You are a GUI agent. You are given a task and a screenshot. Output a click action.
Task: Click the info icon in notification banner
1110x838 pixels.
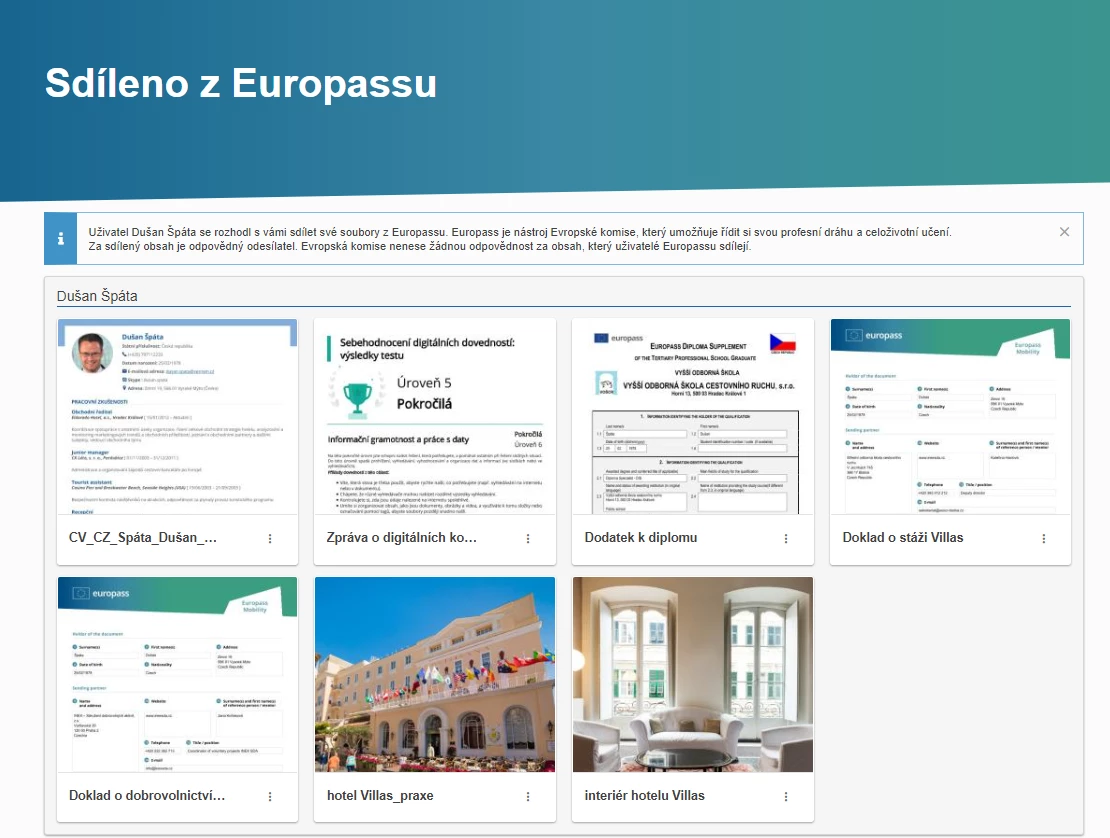coord(61,239)
